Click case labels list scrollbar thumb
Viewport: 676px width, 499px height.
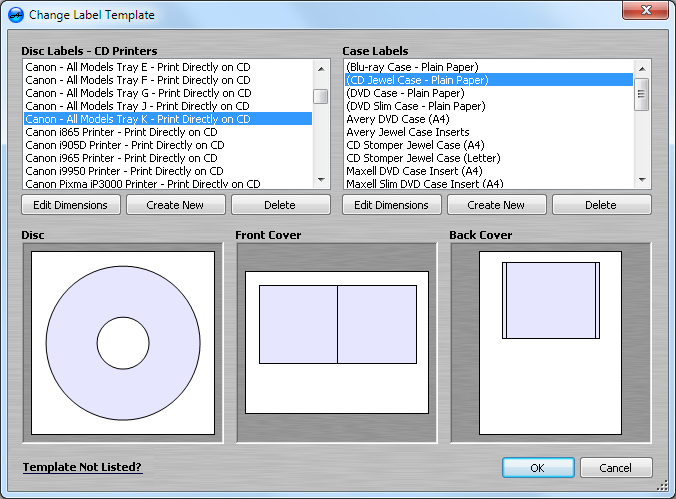642,94
